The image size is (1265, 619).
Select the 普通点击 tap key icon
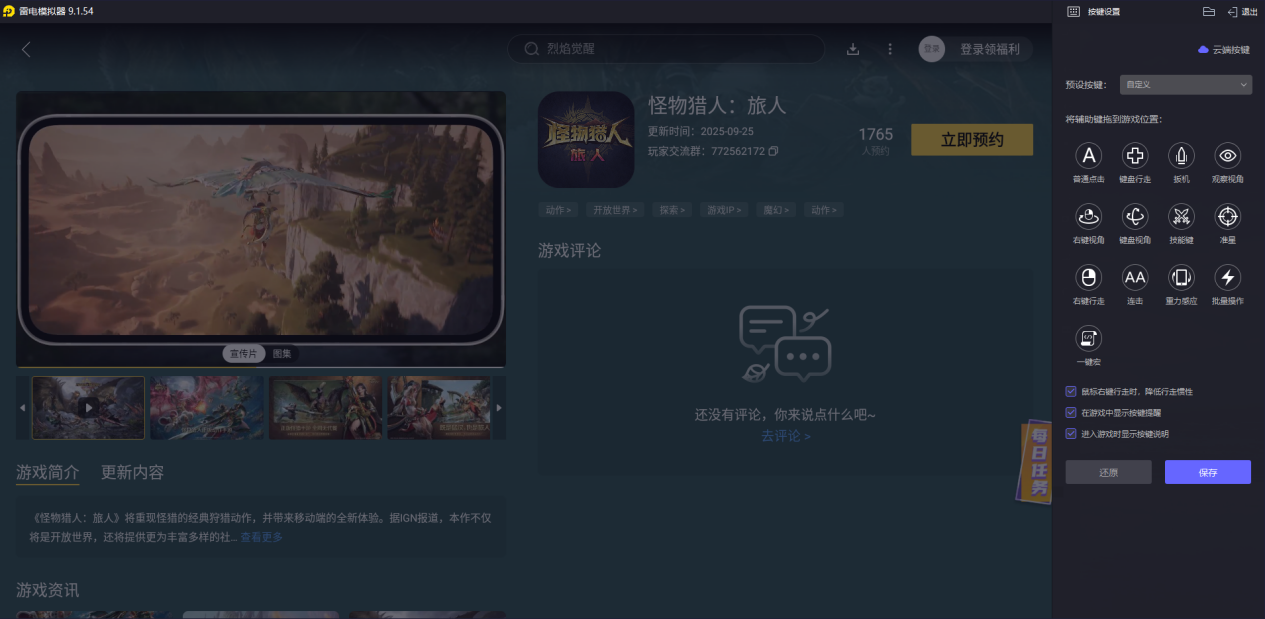(x=1089, y=155)
